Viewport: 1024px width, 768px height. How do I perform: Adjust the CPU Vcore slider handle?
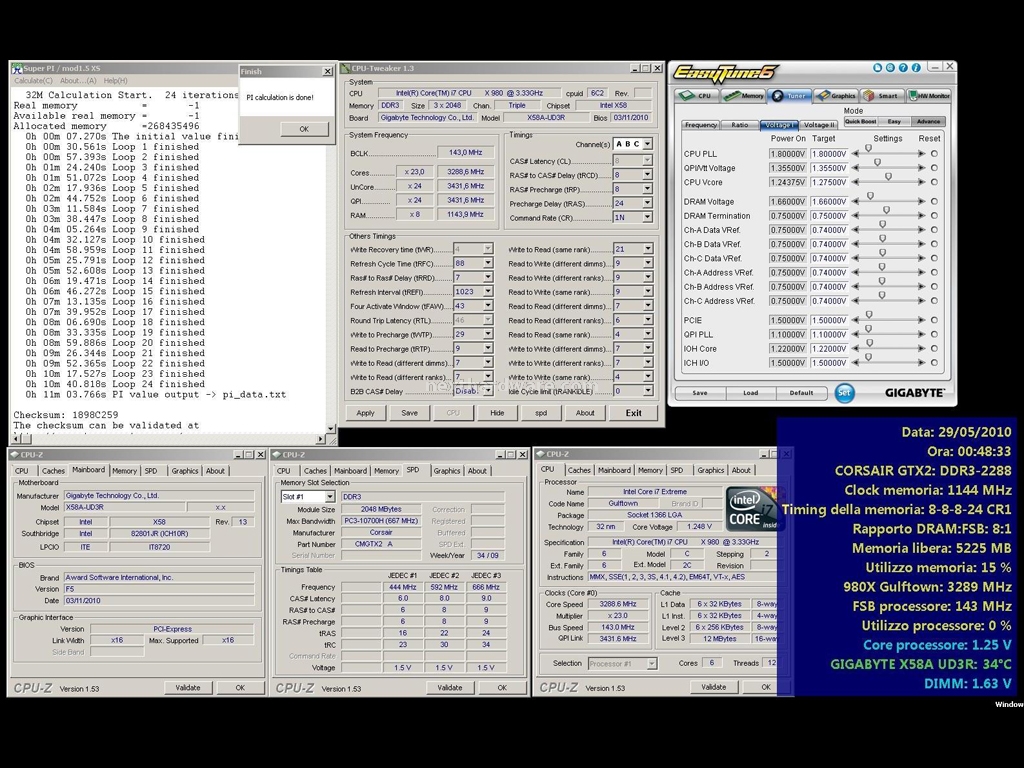(x=888, y=177)
